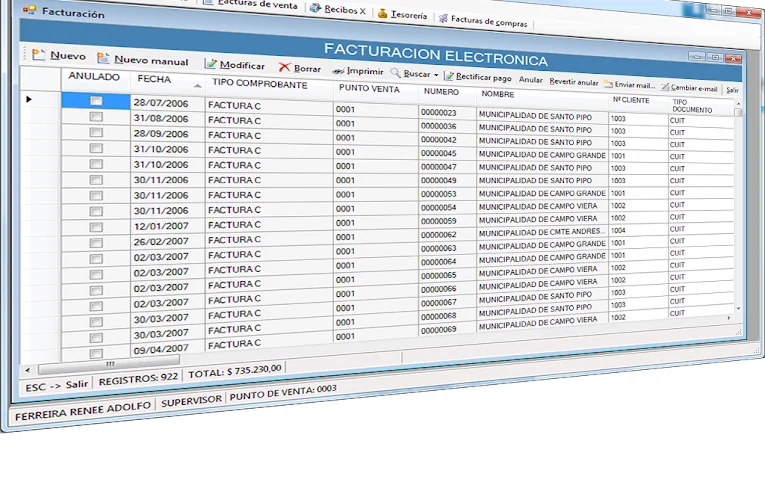765x500 pixels.
Task: Click the Enviar mail button
Action: [x=629, y=84]
